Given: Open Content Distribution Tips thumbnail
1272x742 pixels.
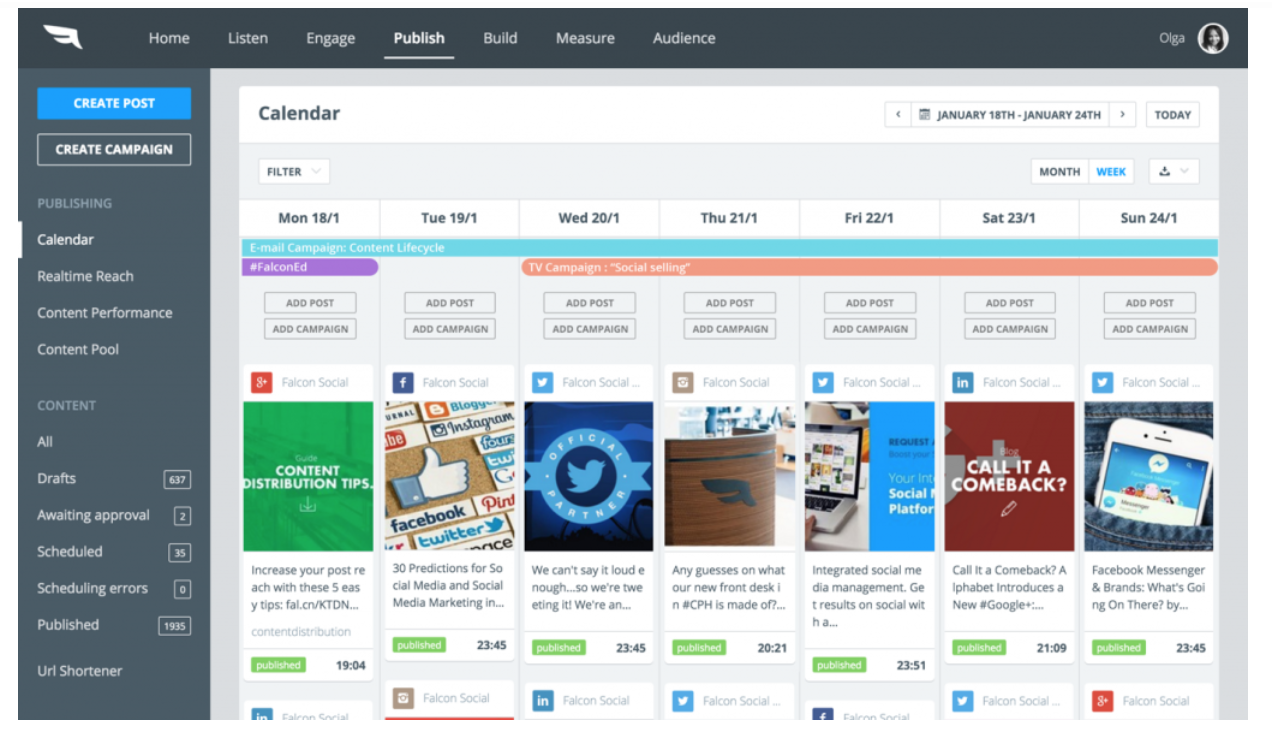Looking at the screenshot, I should click(x=308, y=477).
